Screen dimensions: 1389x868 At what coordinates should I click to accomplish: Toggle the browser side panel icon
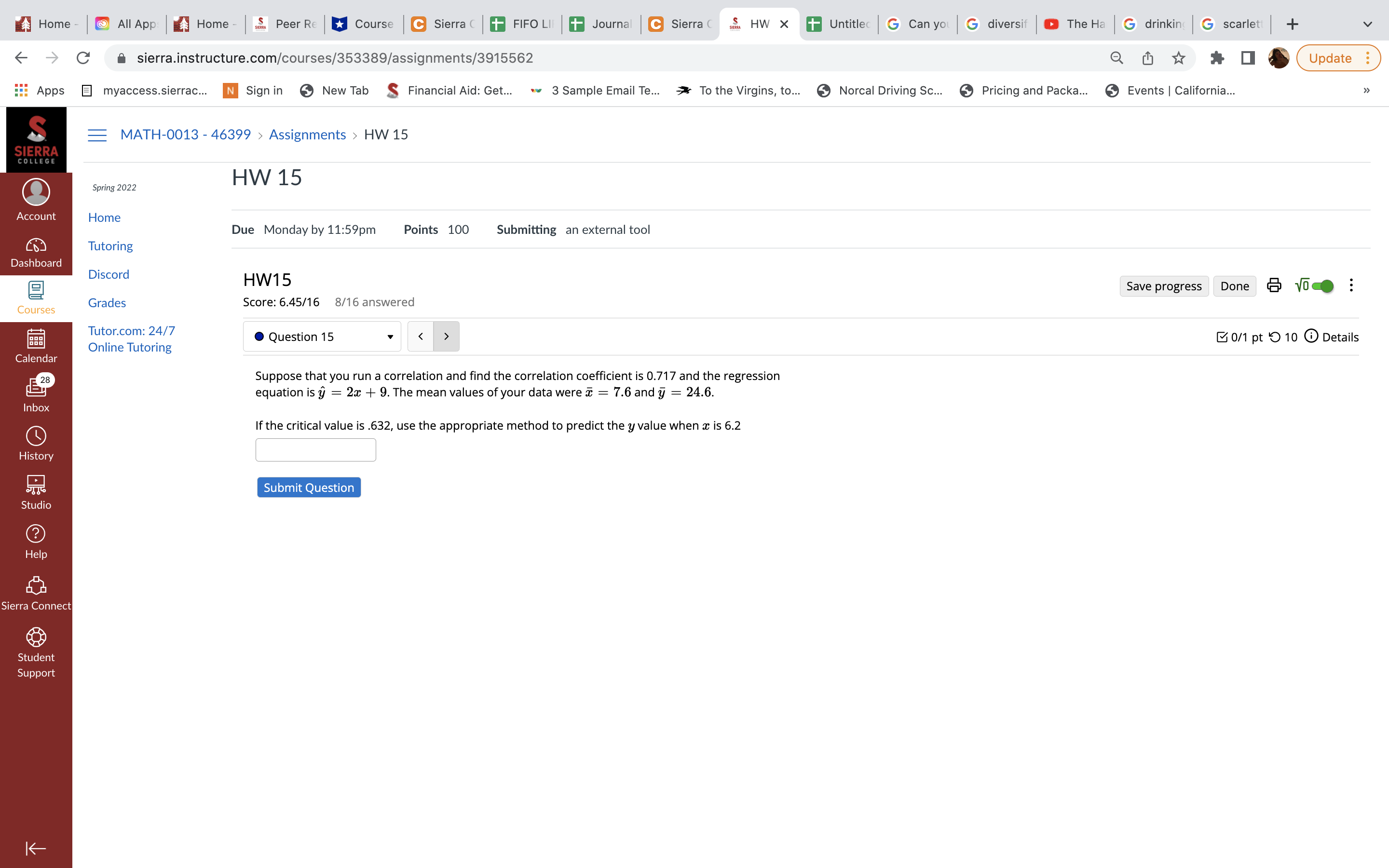click(x=1248, y=58)
